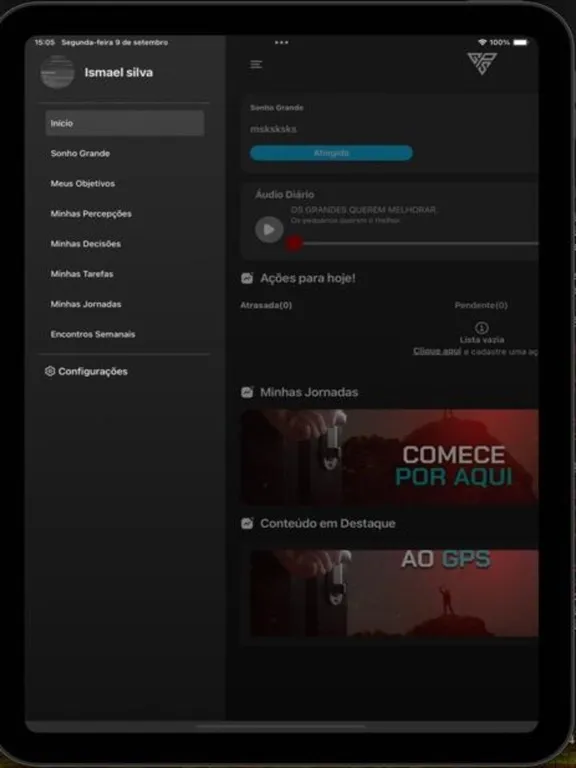
Task: Tap the app logo in header
Action: point(482,63)
